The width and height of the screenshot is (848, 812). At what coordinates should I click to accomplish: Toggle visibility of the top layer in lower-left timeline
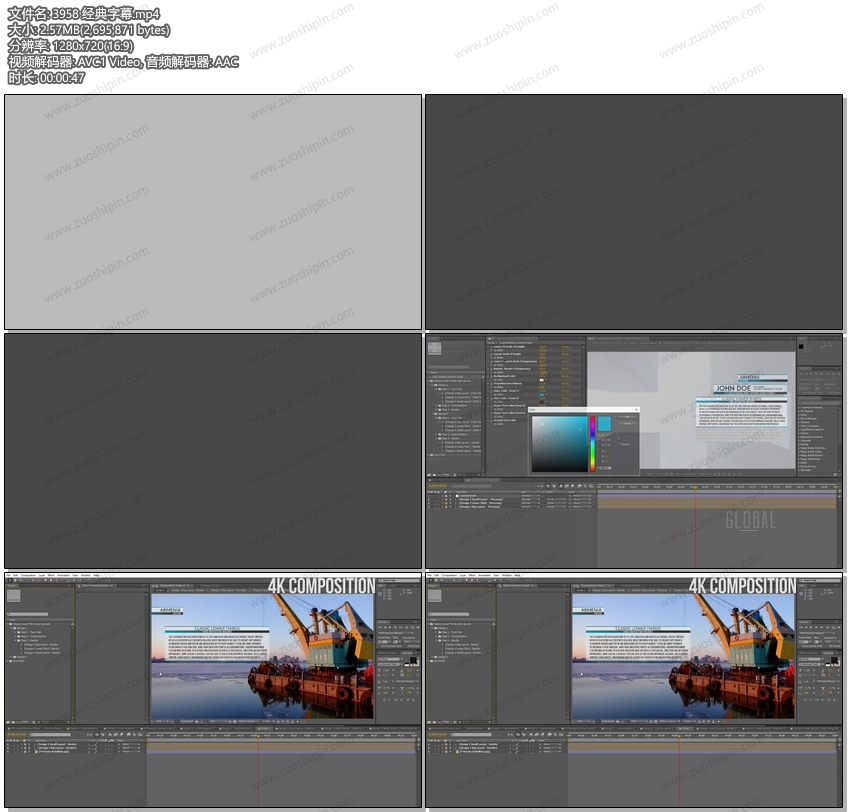coord(9,745)
